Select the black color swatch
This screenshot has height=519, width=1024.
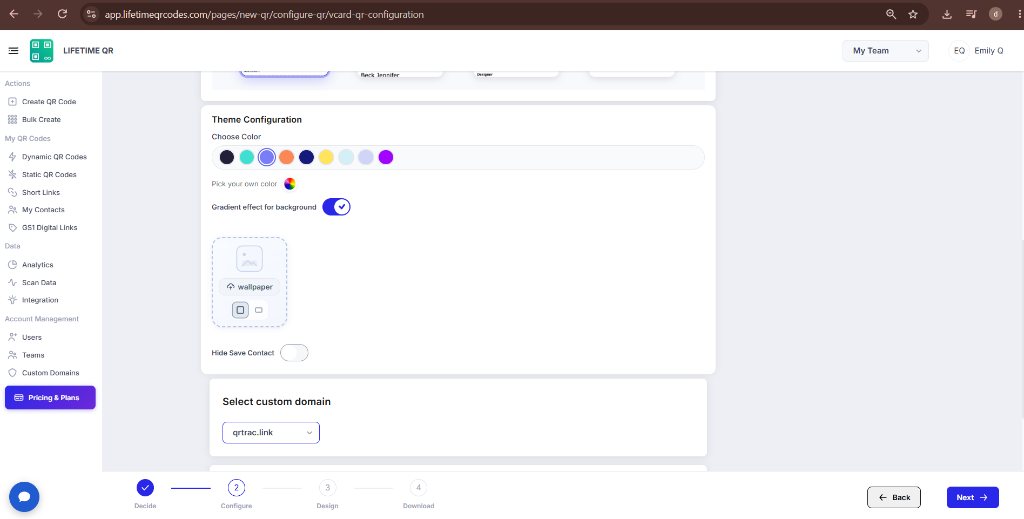(227, 157)
